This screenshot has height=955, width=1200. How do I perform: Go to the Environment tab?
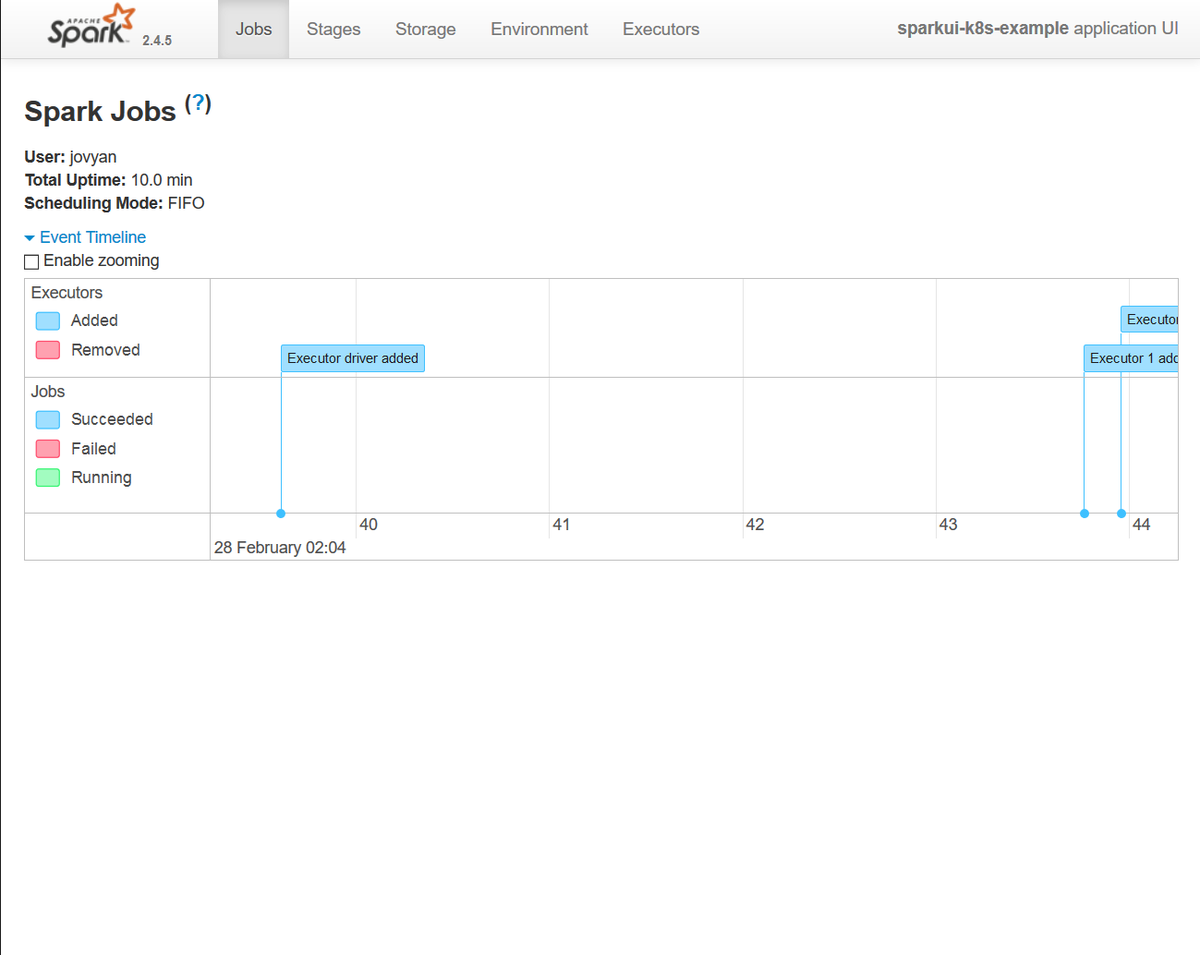tap(539, 29)
